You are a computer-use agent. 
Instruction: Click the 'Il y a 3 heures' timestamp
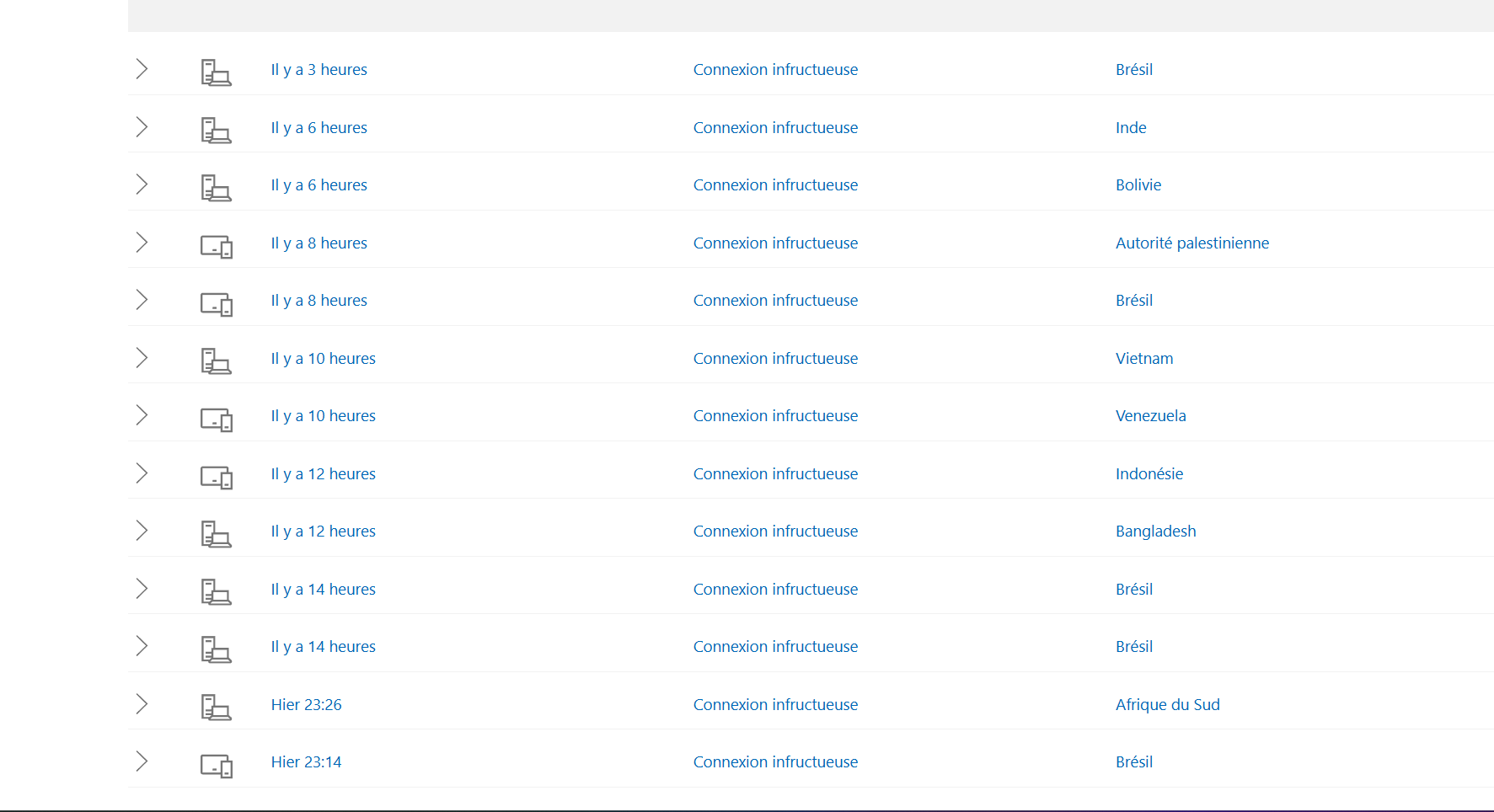[x=319, y=70]
